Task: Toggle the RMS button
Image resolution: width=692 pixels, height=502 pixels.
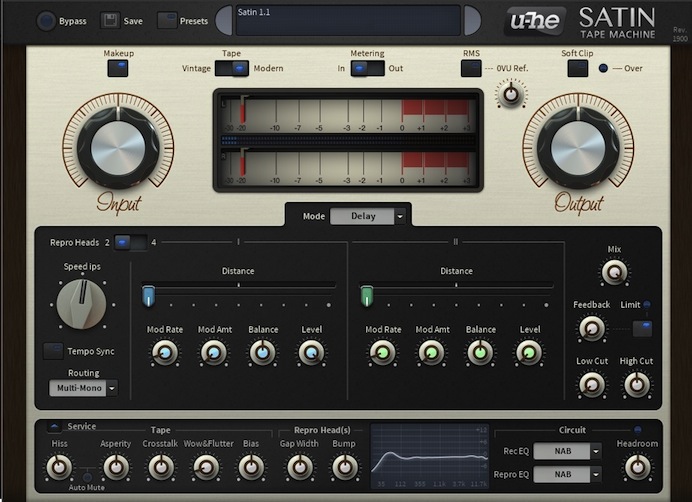Action: point(471,68)
